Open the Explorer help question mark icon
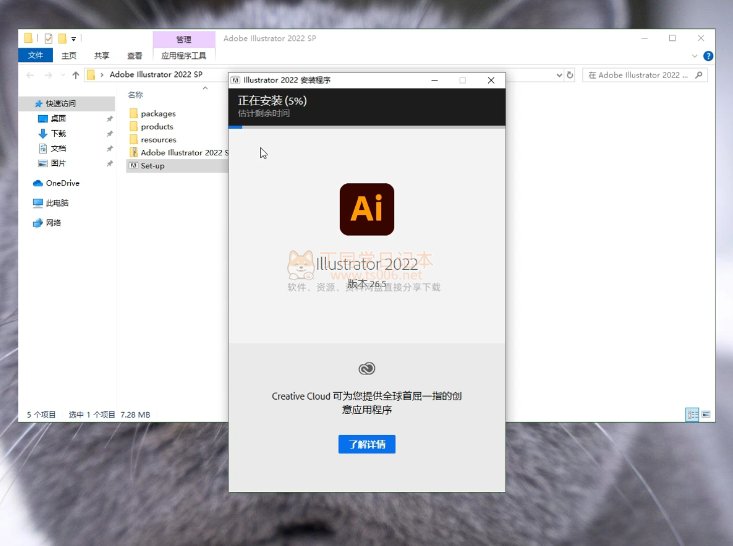The image size is (733, 546). 709,56
